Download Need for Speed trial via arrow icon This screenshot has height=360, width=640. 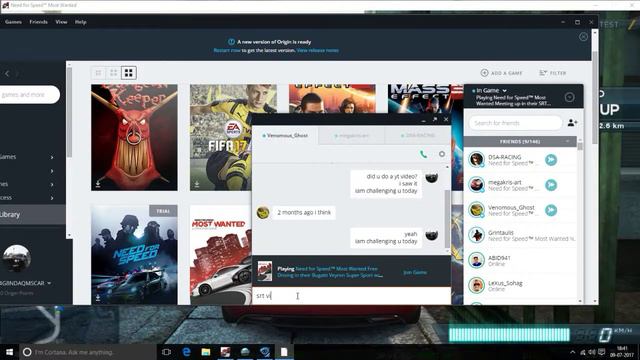pos(98,298)
